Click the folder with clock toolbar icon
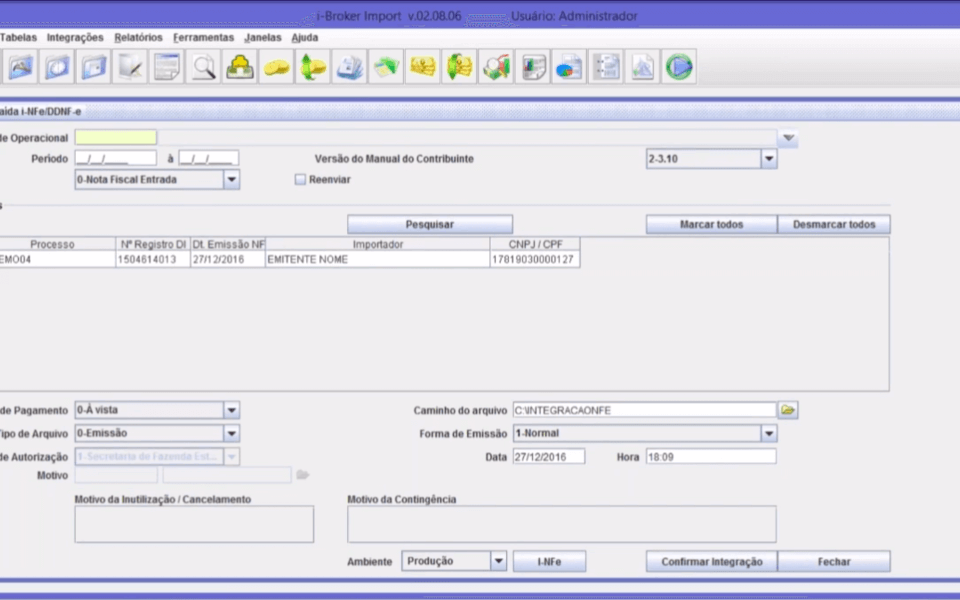960x600 pixels. [x=57, y=66]
